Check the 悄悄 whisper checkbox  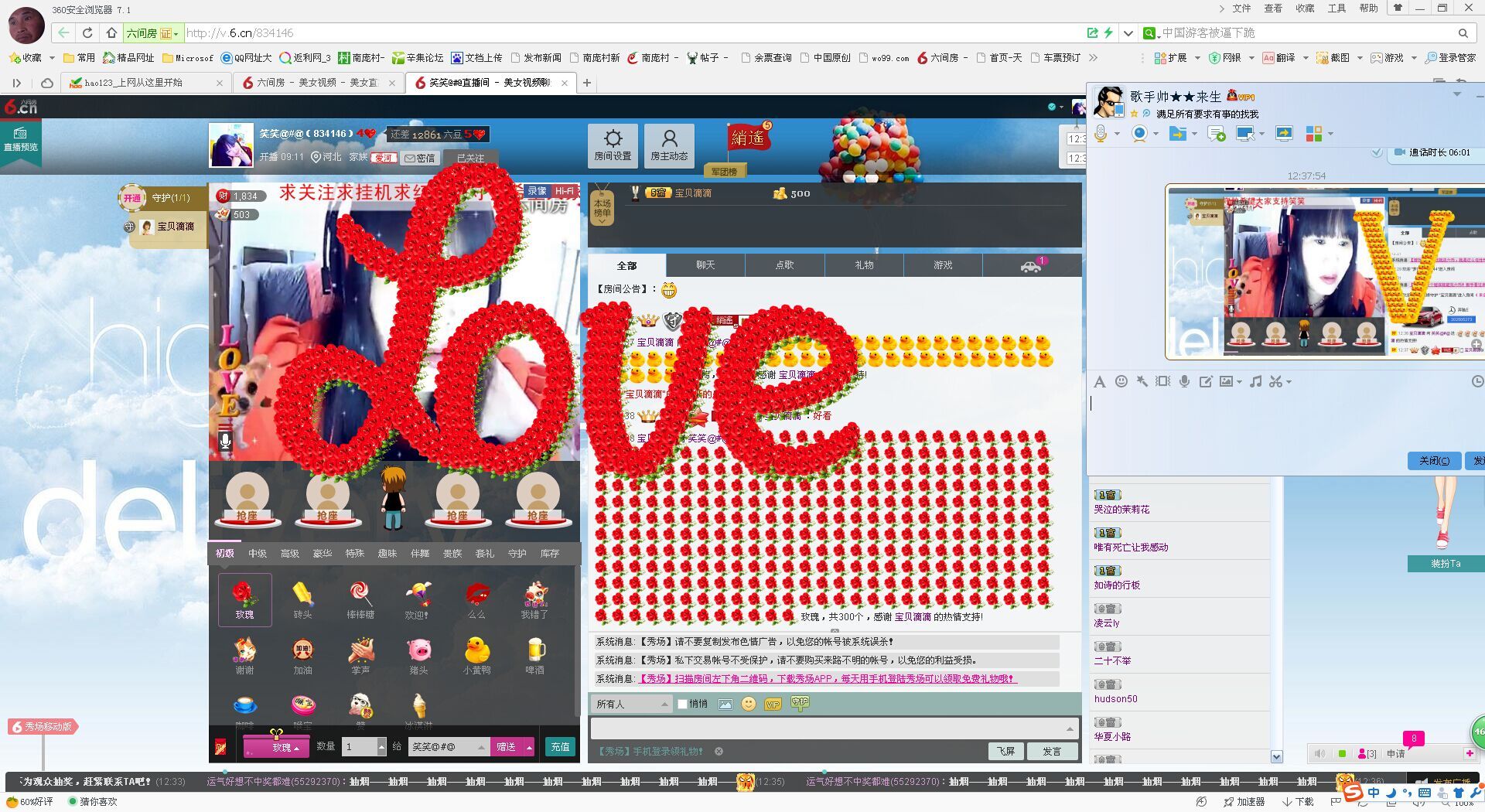click(682, 704)
